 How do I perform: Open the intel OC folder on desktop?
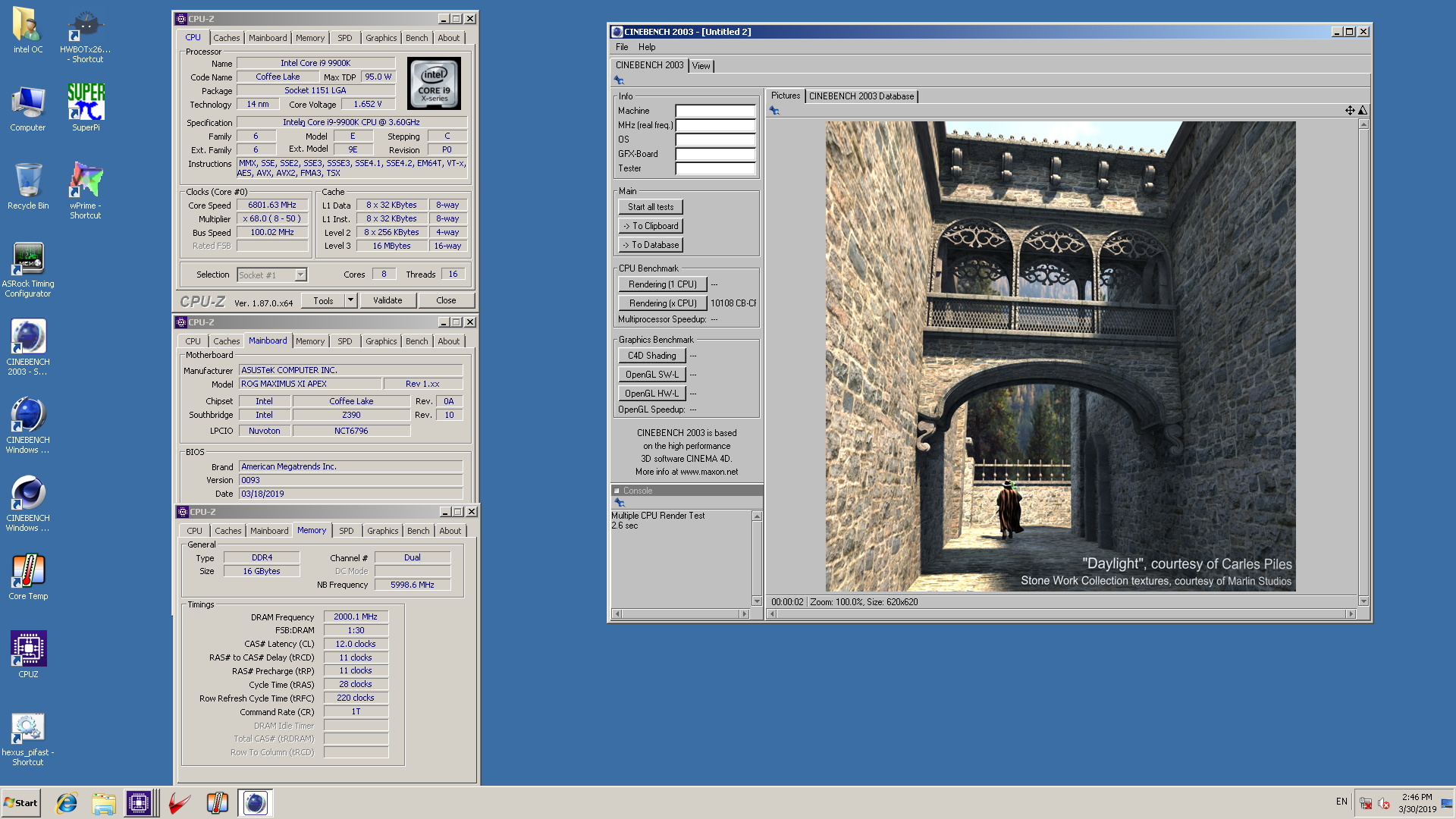tap(28, 30)
